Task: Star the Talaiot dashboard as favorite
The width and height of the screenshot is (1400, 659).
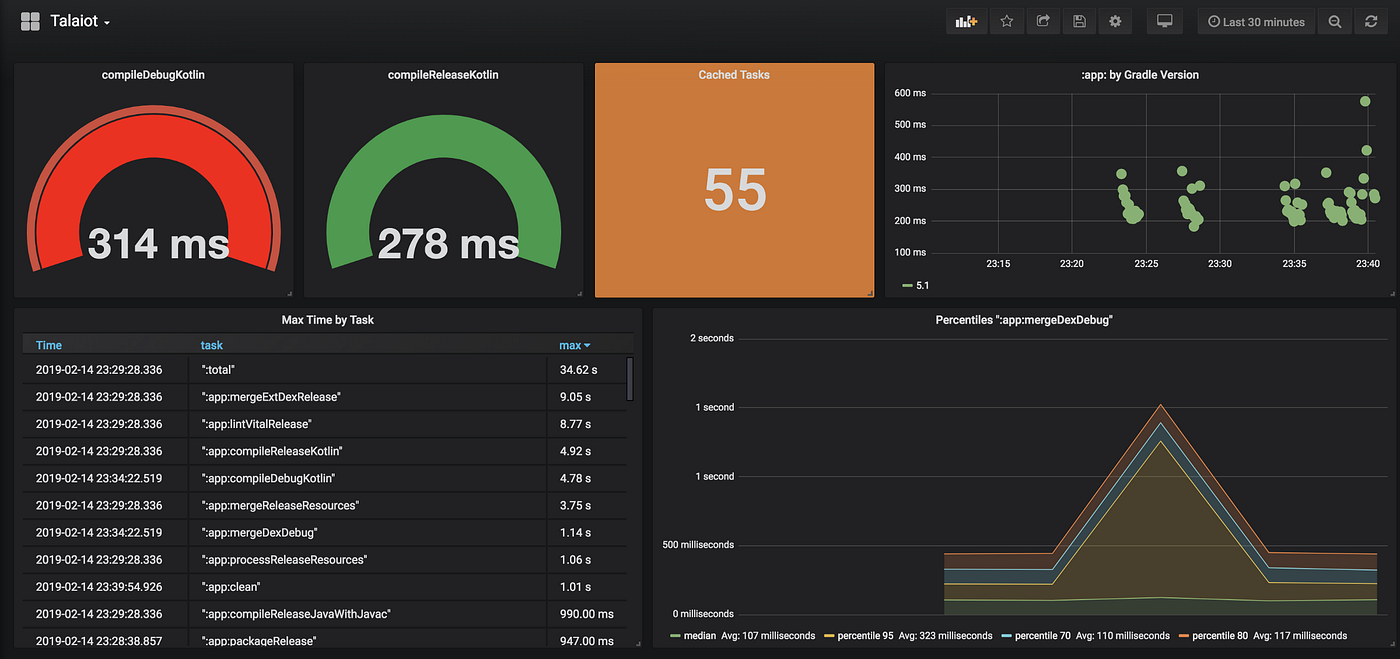Action: pos(1007,20)
